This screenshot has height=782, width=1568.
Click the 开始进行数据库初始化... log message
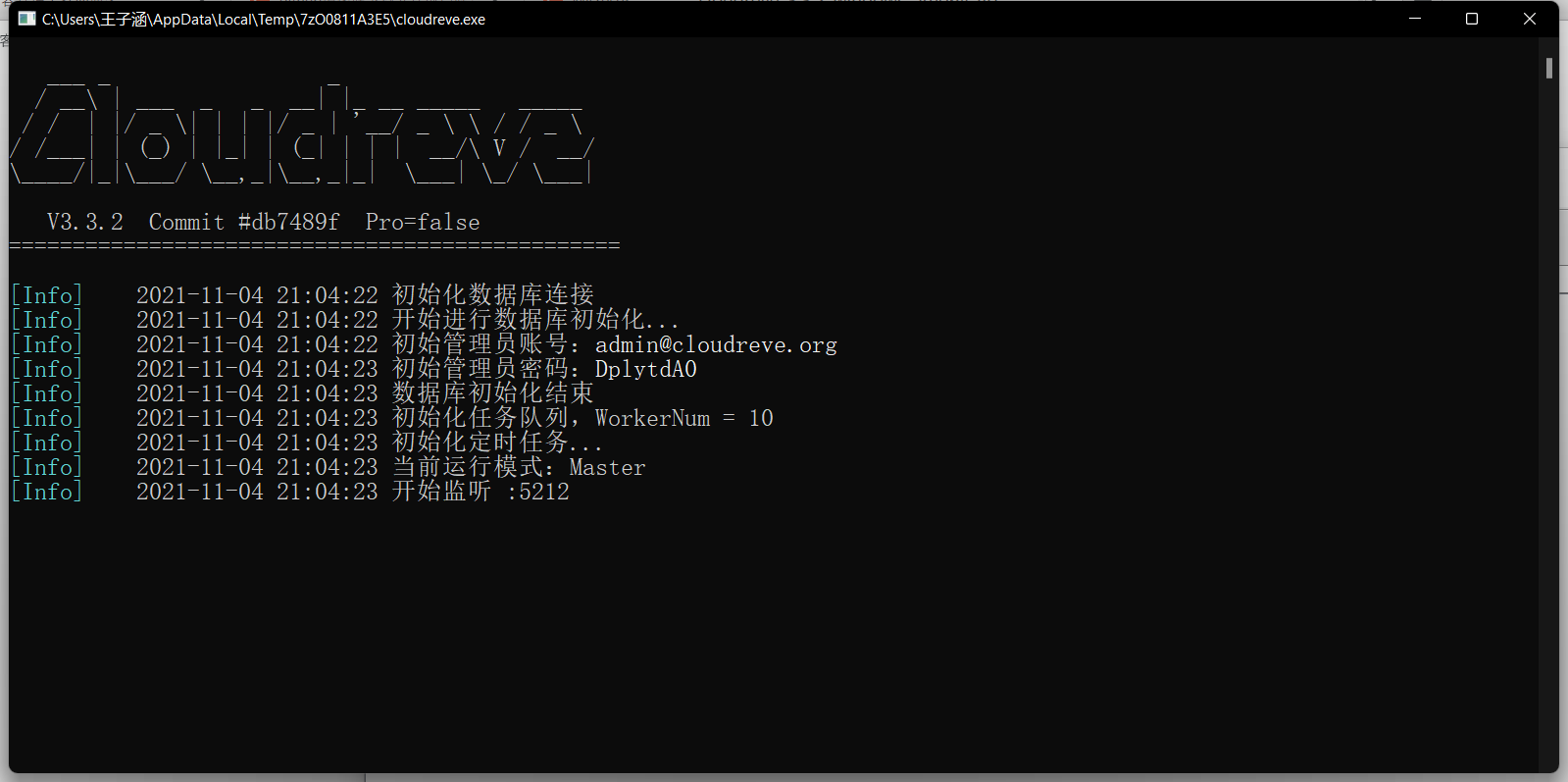[x=535, y=320]
